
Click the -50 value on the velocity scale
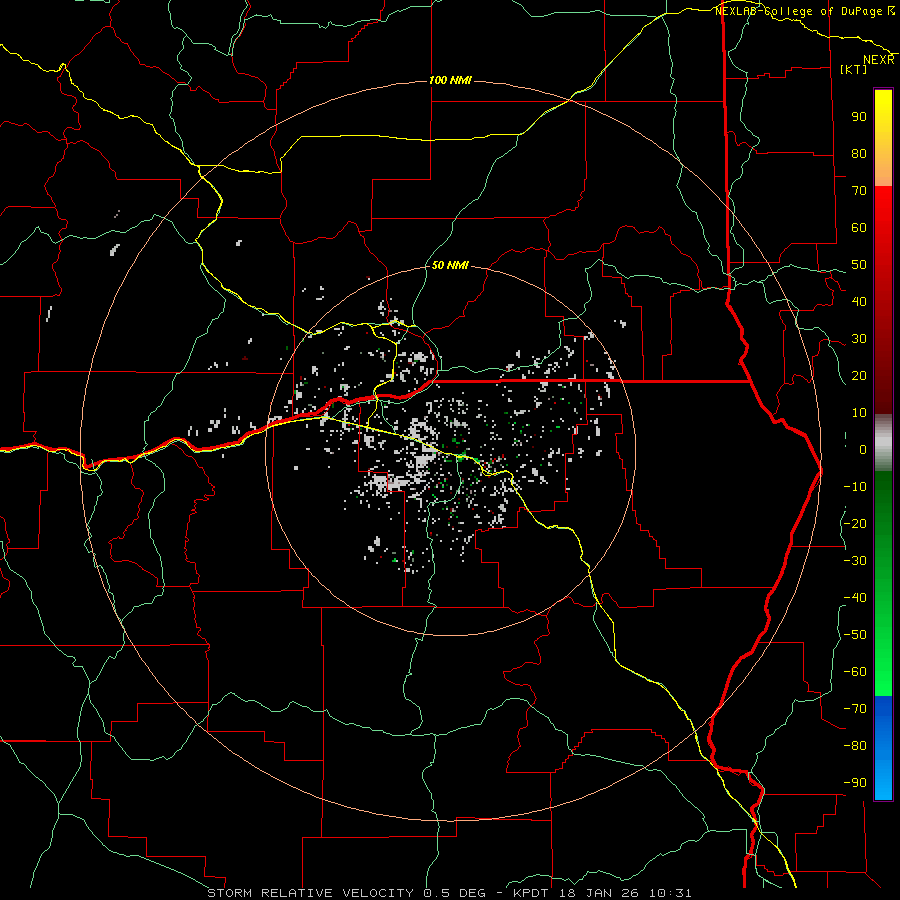(x=855, y=635)
